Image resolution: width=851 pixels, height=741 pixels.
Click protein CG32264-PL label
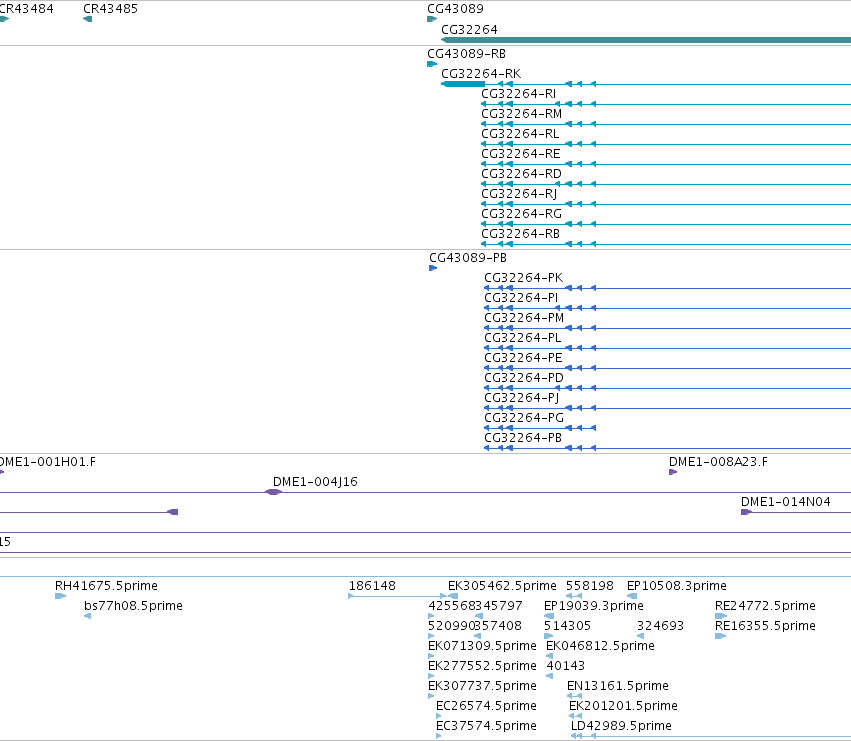point(522,338)
